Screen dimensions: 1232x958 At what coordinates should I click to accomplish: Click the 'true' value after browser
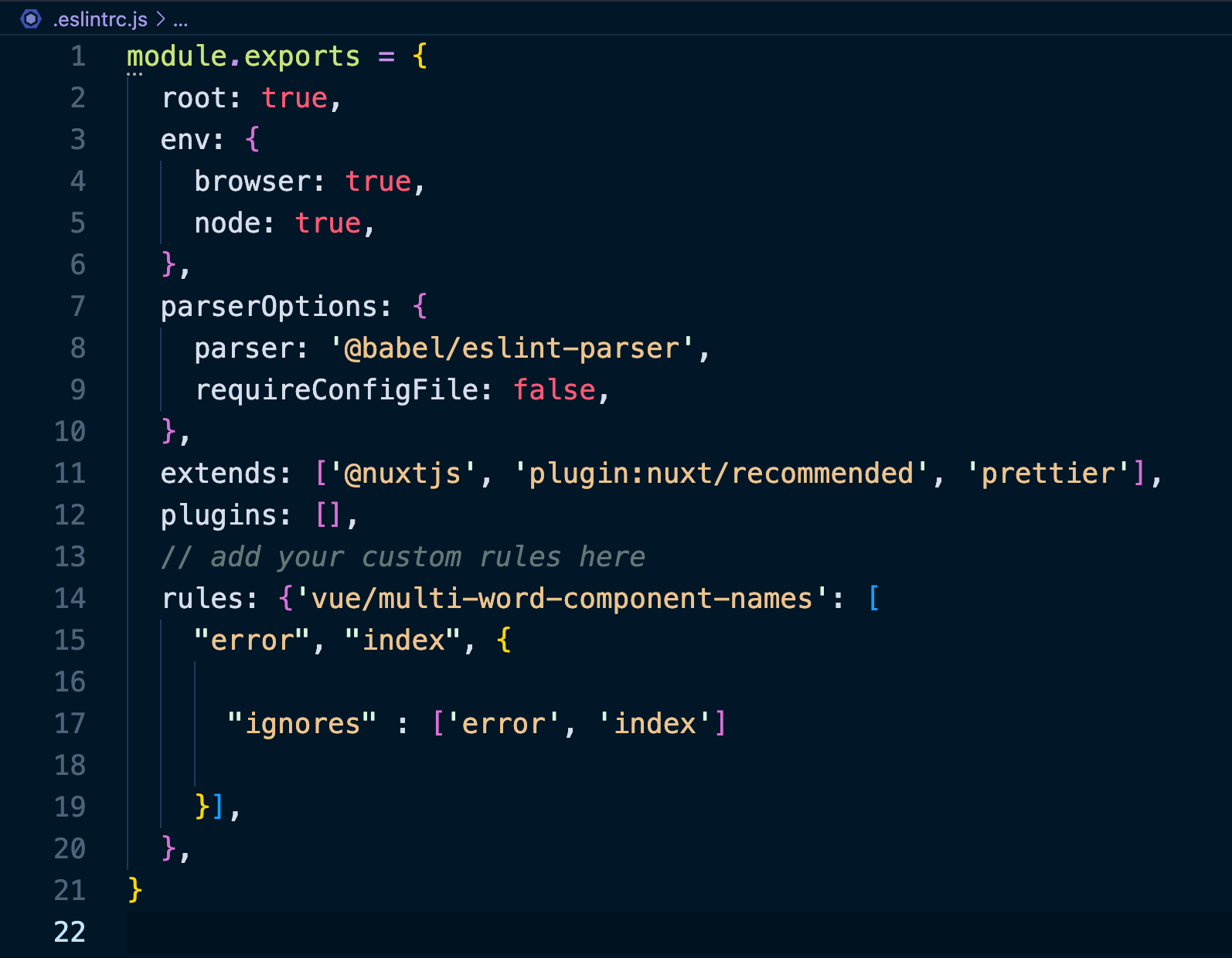point(378,181)
